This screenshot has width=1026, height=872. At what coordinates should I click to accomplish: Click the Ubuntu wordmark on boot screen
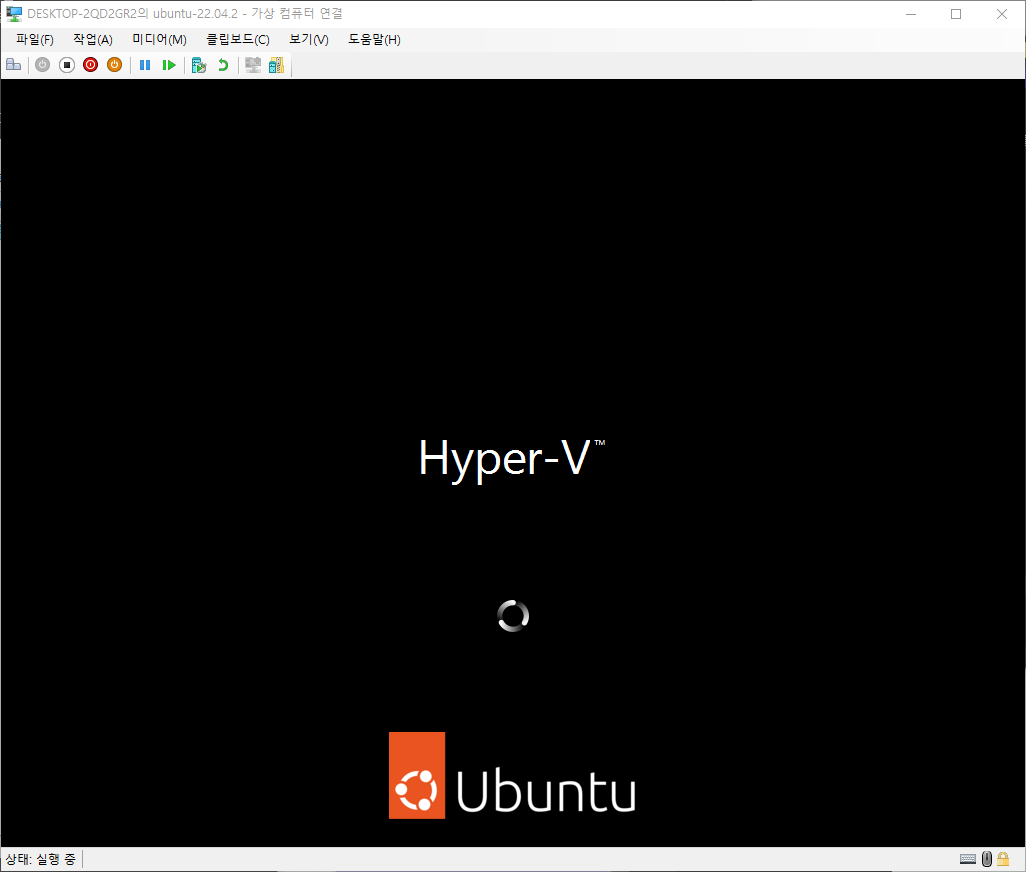coord(546,791)
